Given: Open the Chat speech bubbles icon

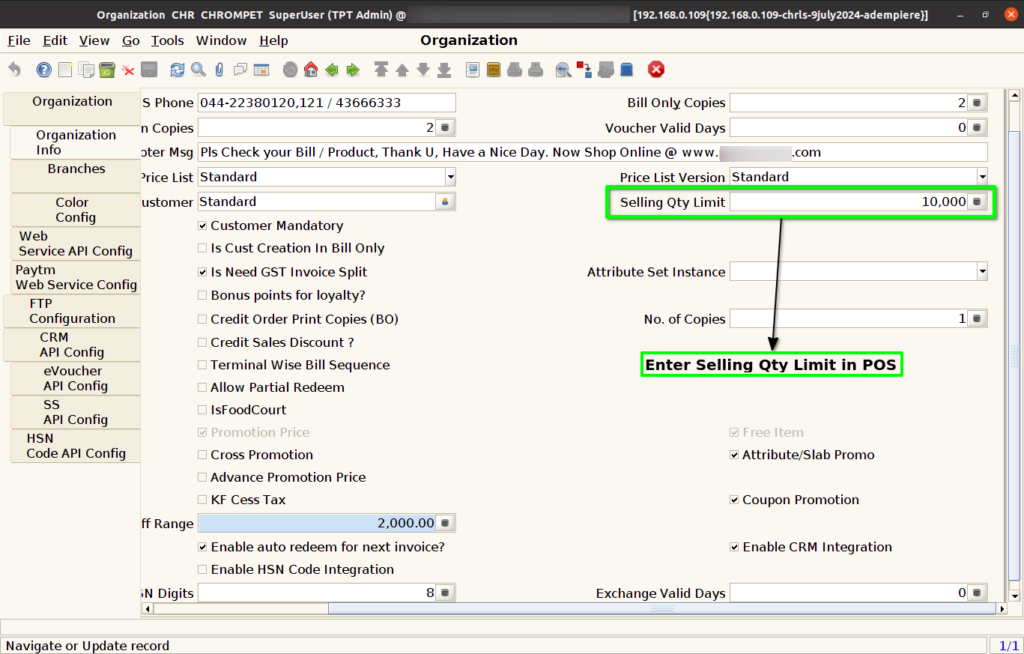Looking at the screenshot, I should 240,69.
